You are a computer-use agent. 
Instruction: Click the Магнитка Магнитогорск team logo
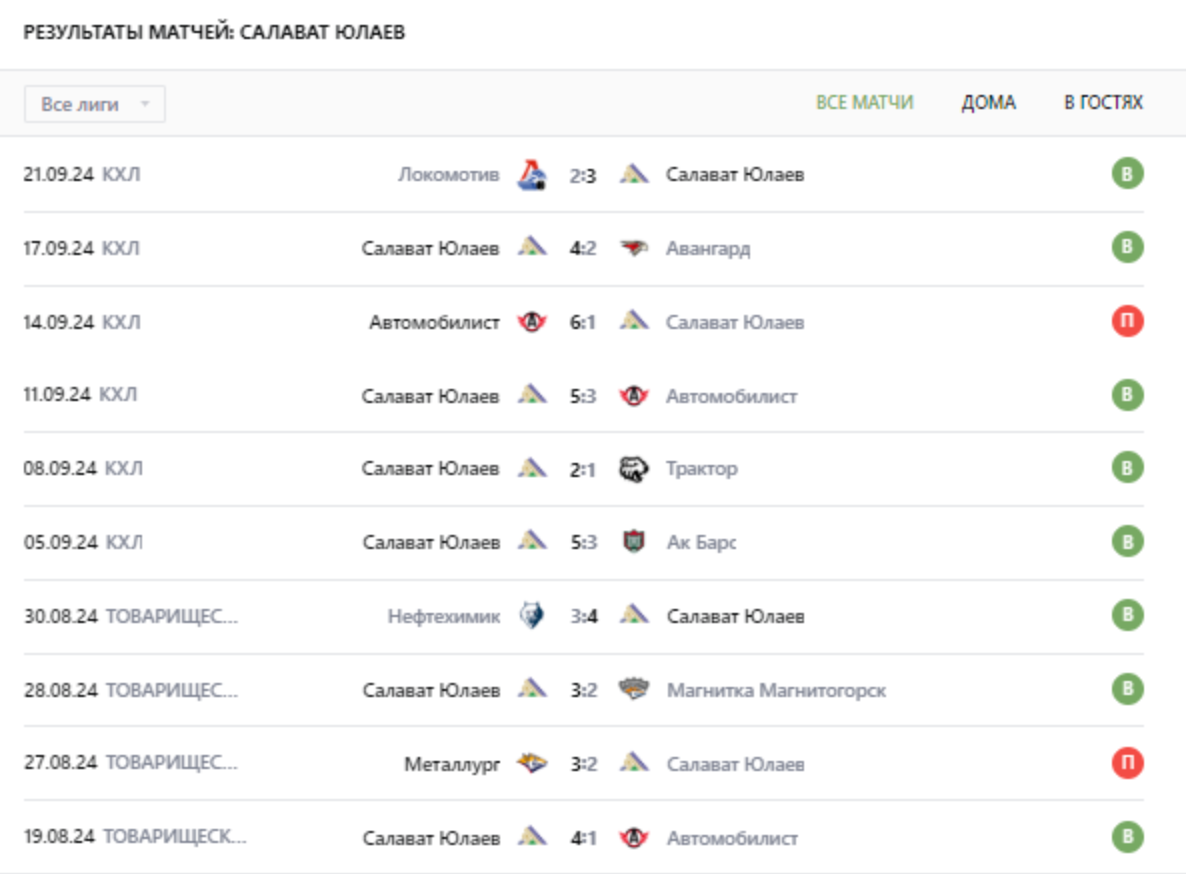click(633, 690)
